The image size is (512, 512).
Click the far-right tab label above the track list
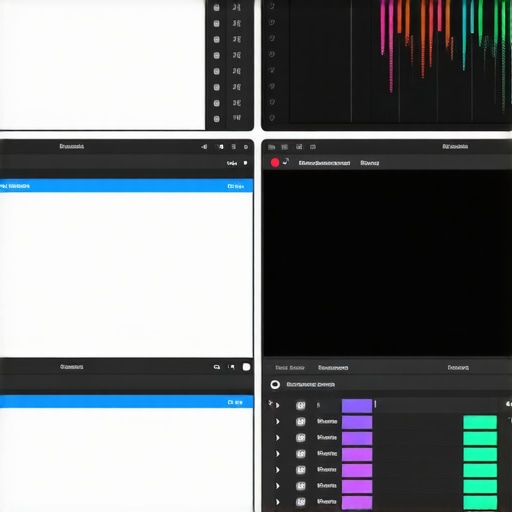click(x=458, y=367)
